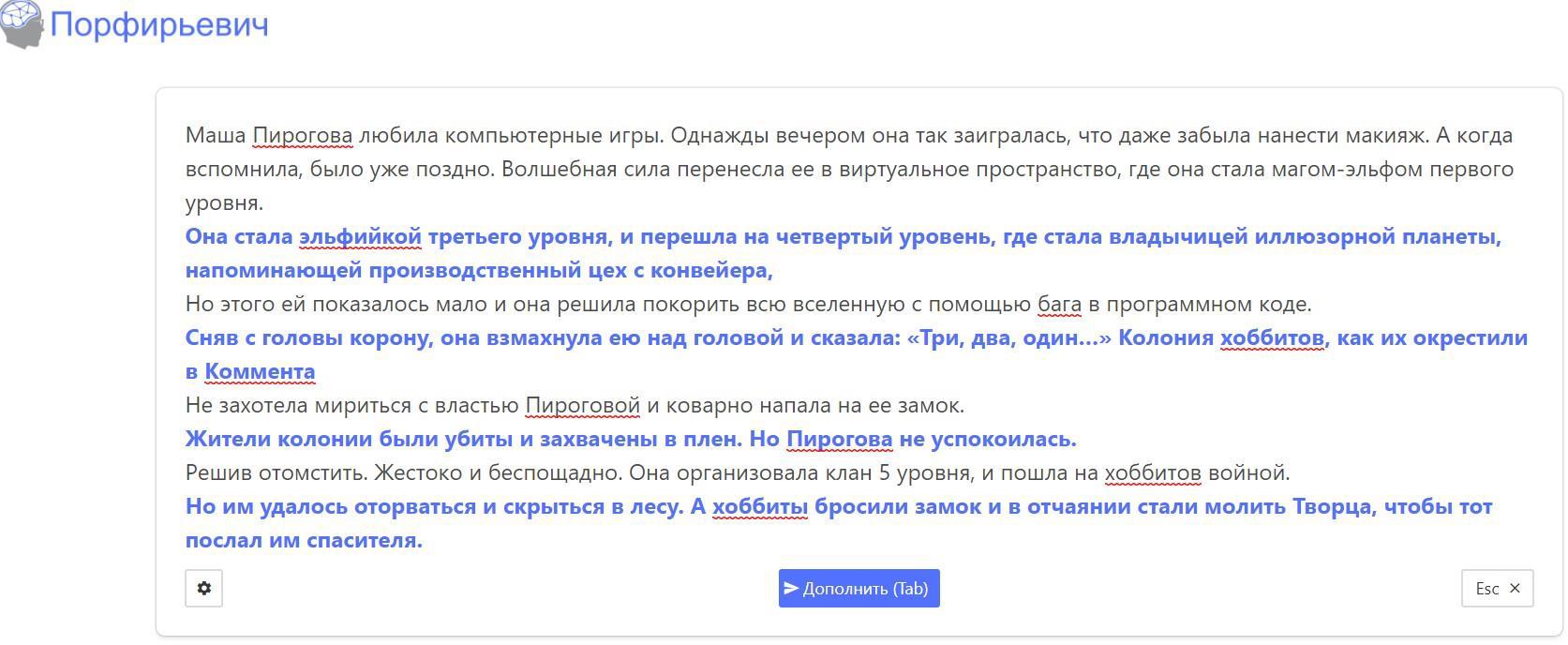
Task: Click the underlined word Пироговой
Action: [582, 406]
